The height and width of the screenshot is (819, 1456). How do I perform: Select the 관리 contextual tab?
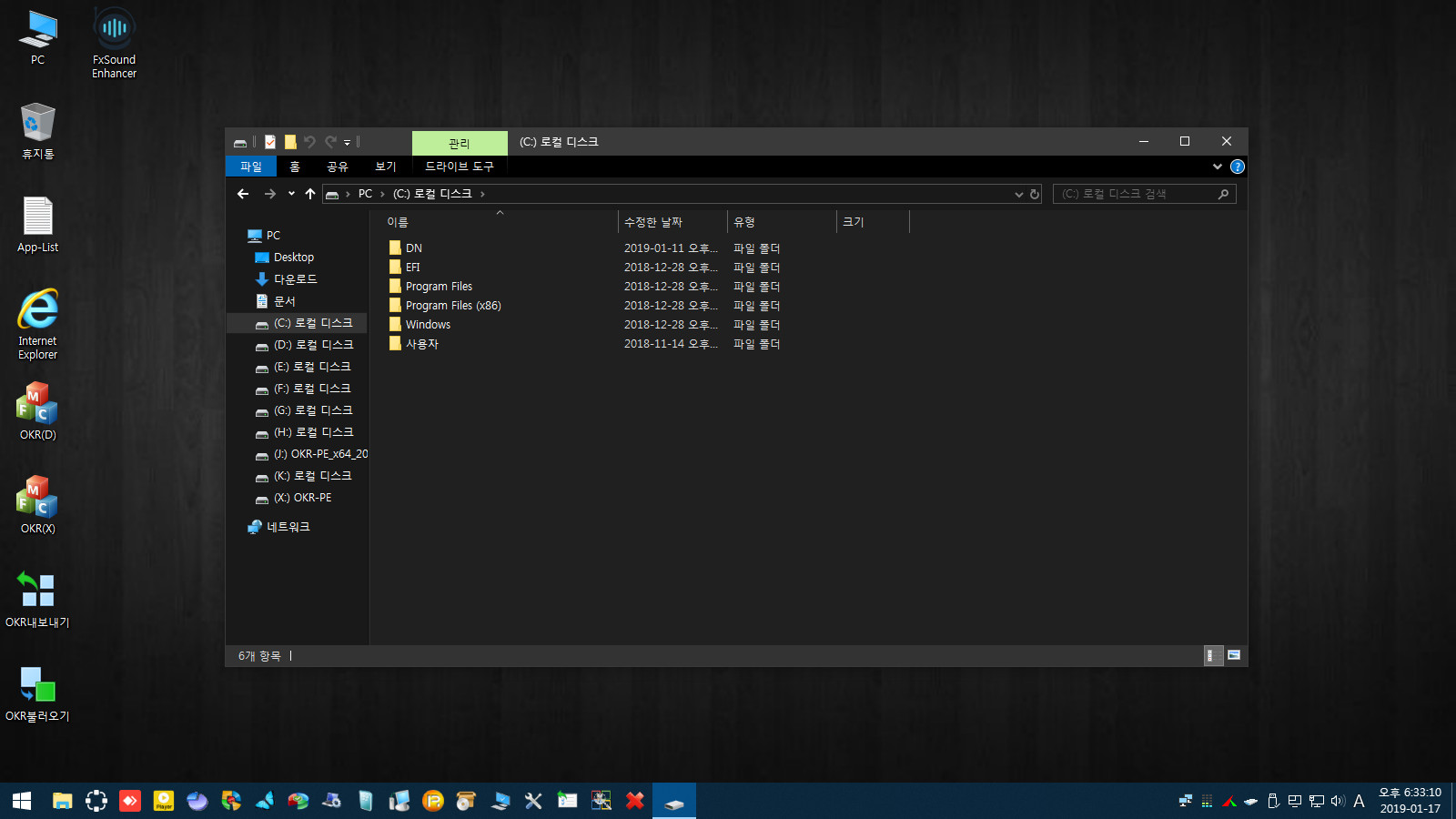click(460, 143)
